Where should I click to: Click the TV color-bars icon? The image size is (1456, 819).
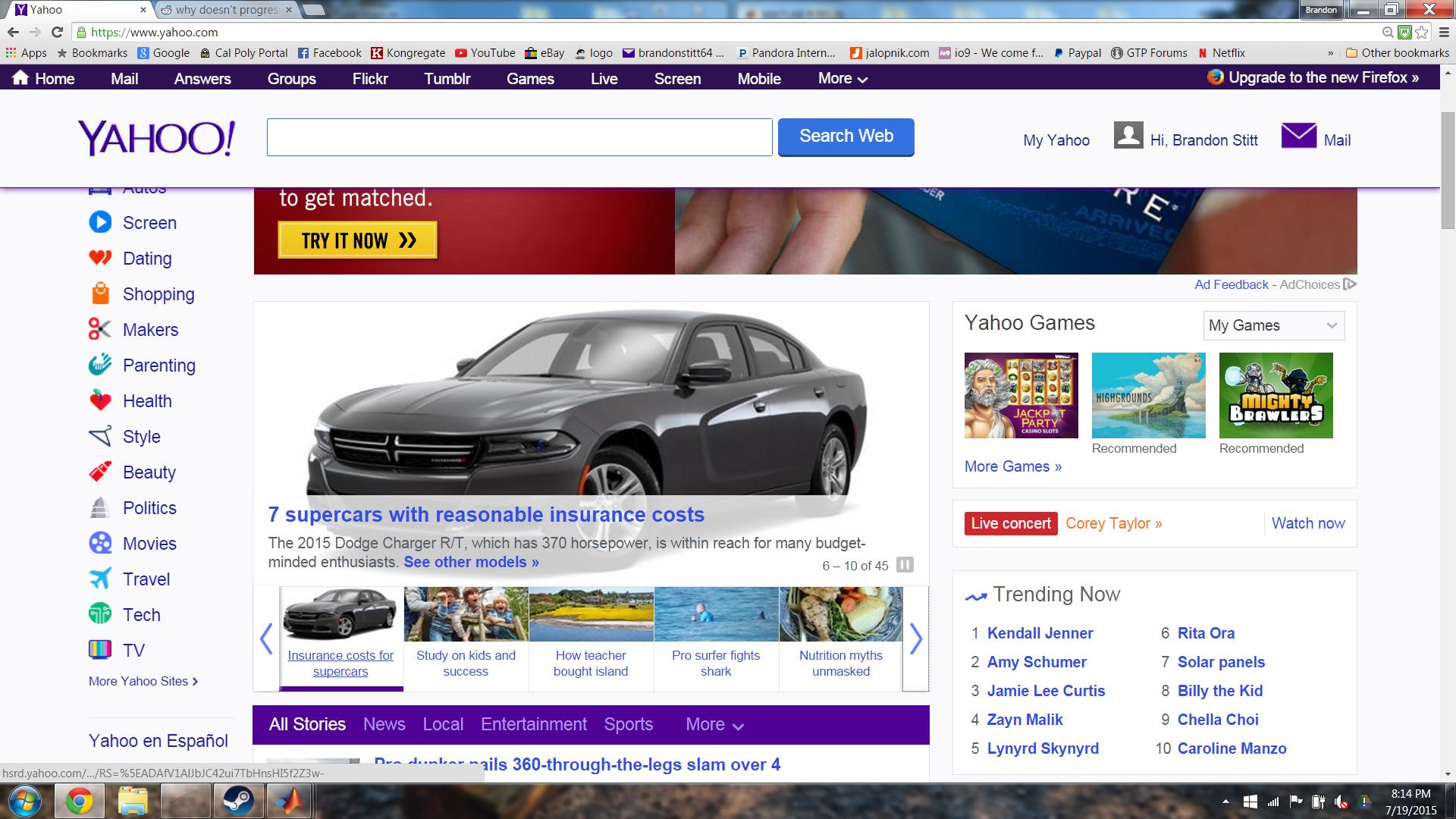coord(100,650)
